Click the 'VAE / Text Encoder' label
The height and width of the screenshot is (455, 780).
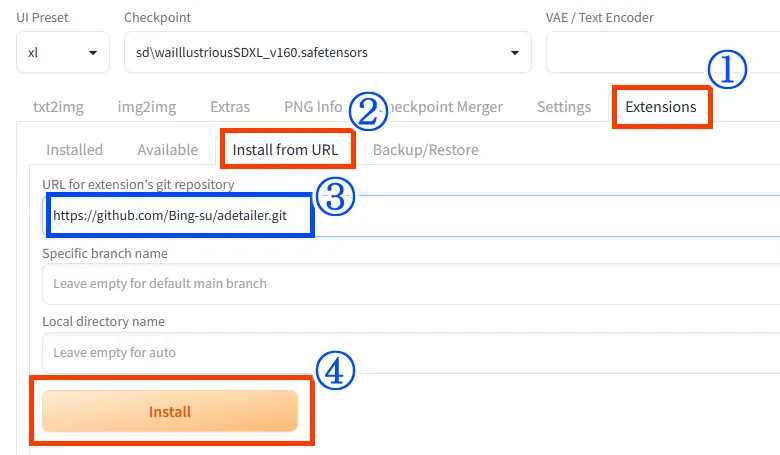(x=599, y=17)
